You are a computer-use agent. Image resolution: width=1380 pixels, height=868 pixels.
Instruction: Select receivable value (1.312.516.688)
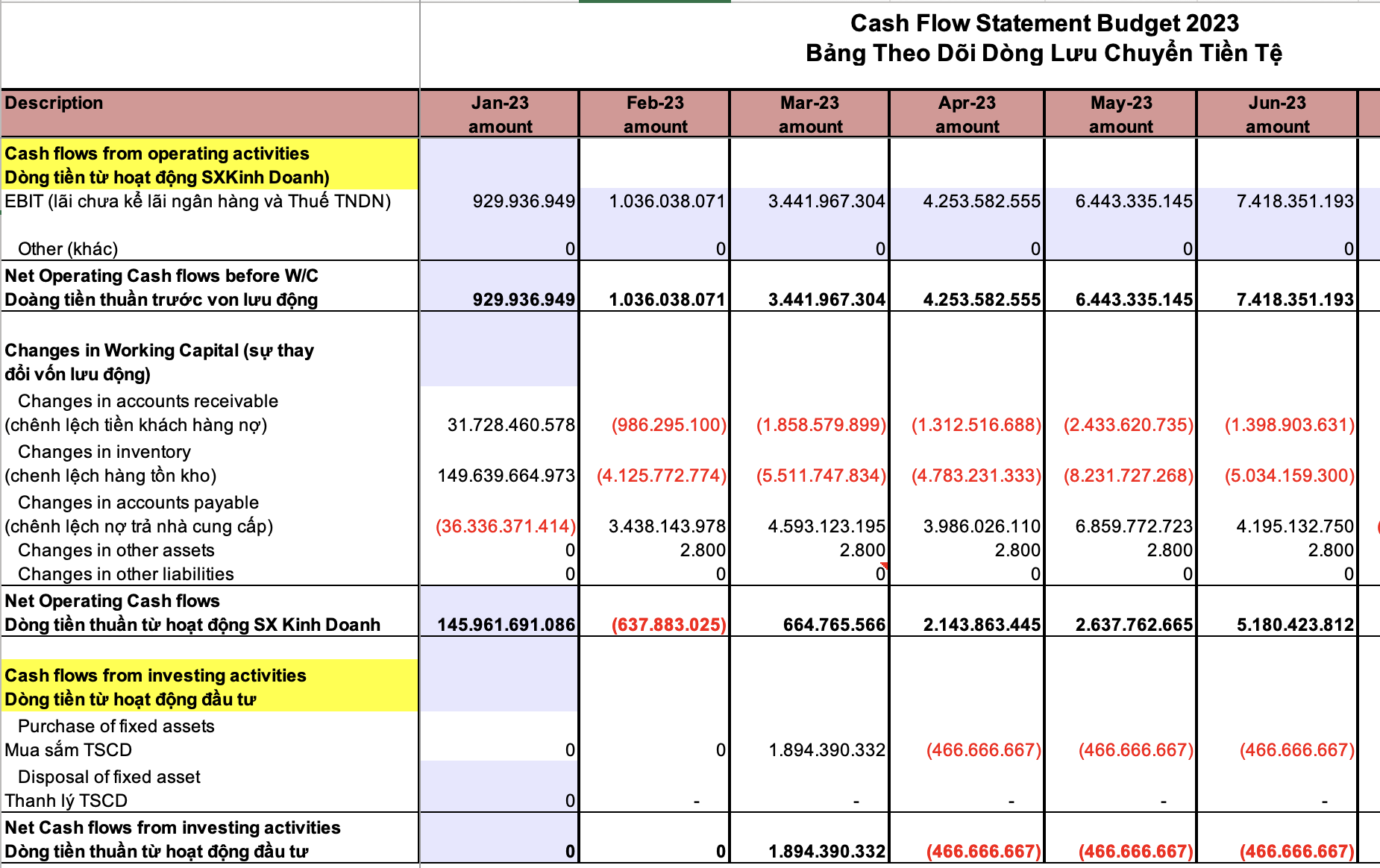coord(976,425)
